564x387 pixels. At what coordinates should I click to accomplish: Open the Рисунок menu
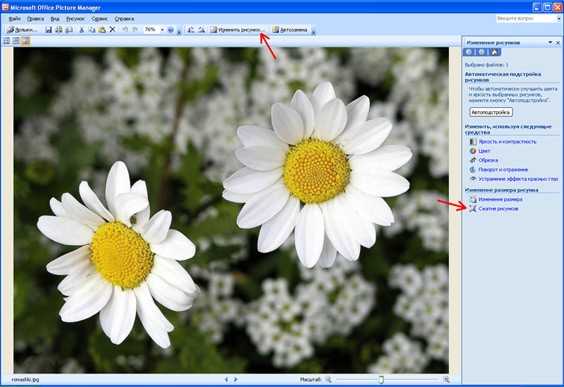tap(75, 19)
